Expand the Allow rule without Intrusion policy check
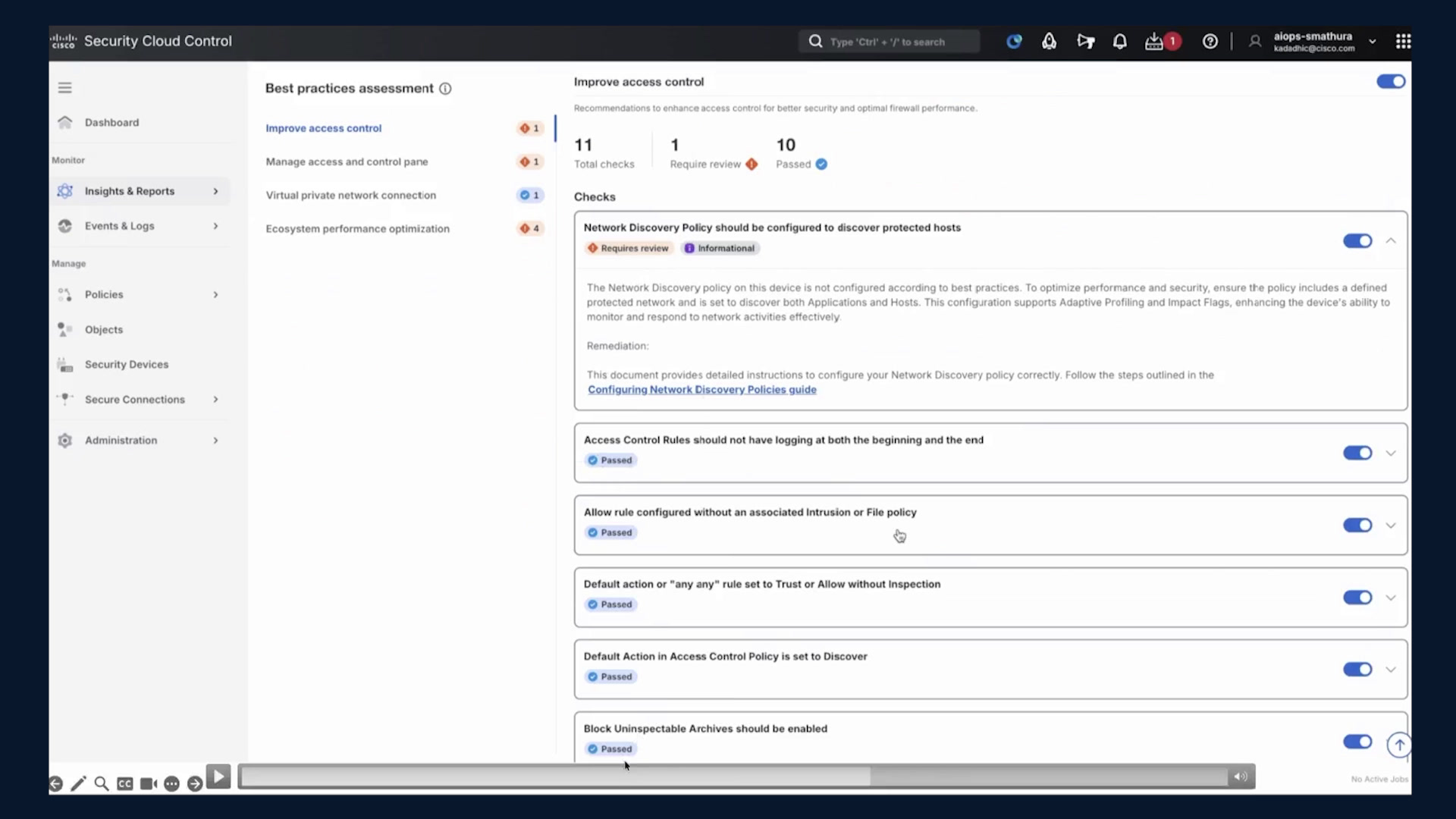Image resolution: width=1456 pixels, height=819 pixels. 1391,526
